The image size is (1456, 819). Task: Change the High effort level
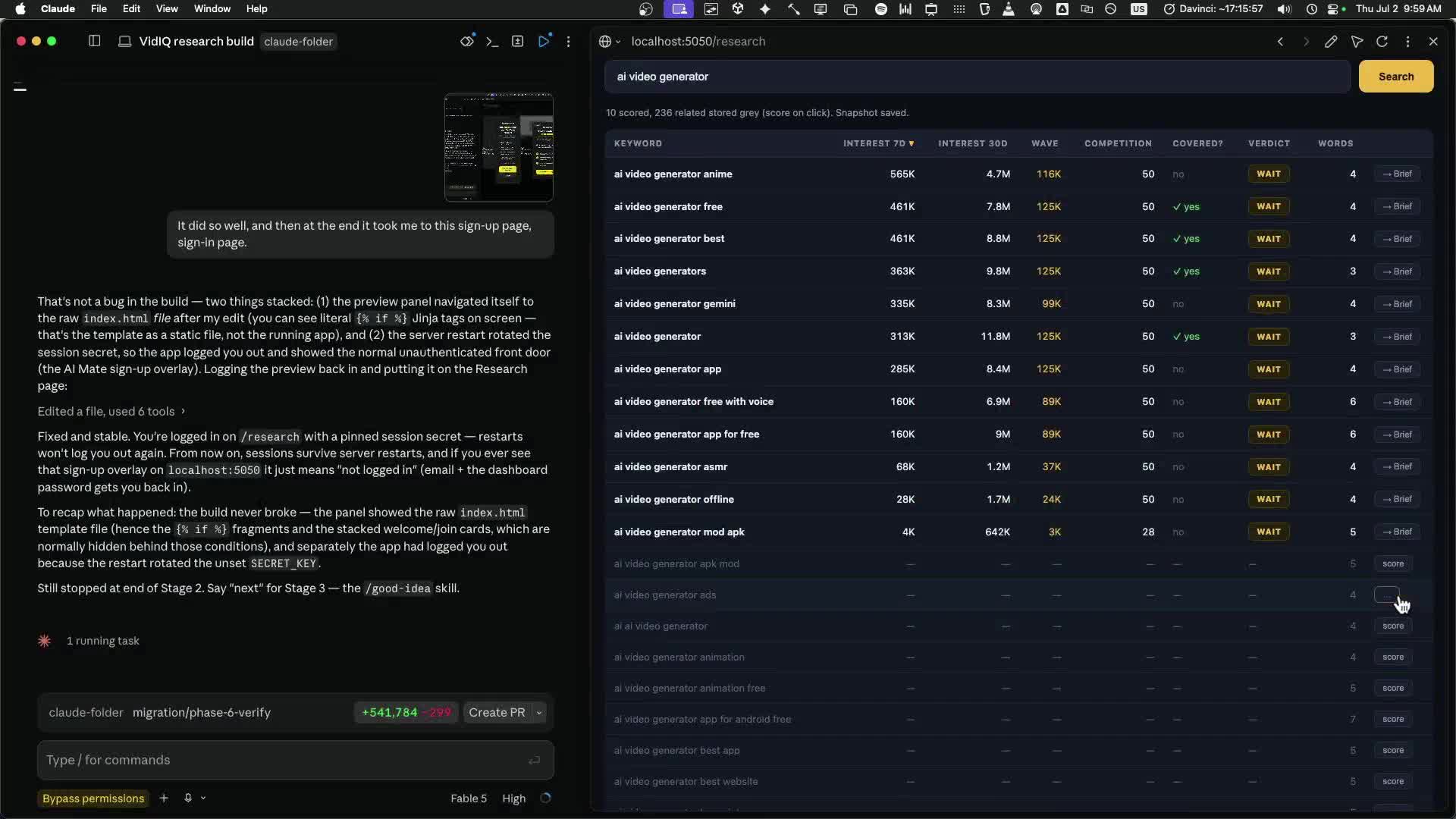point(513,798)
